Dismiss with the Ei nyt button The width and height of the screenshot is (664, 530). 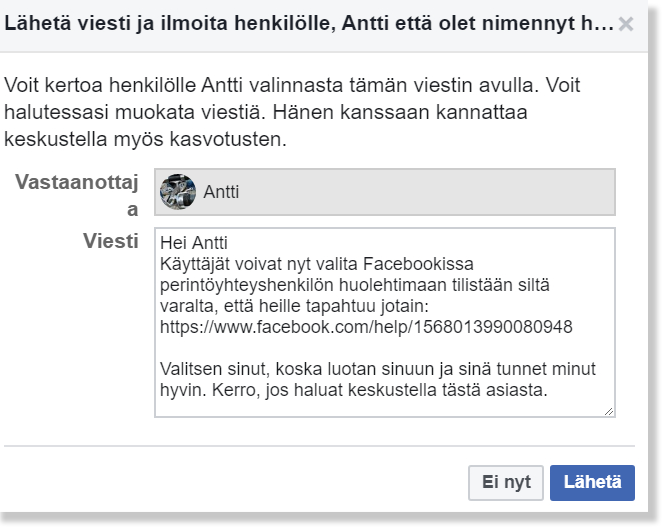(506, 482)
